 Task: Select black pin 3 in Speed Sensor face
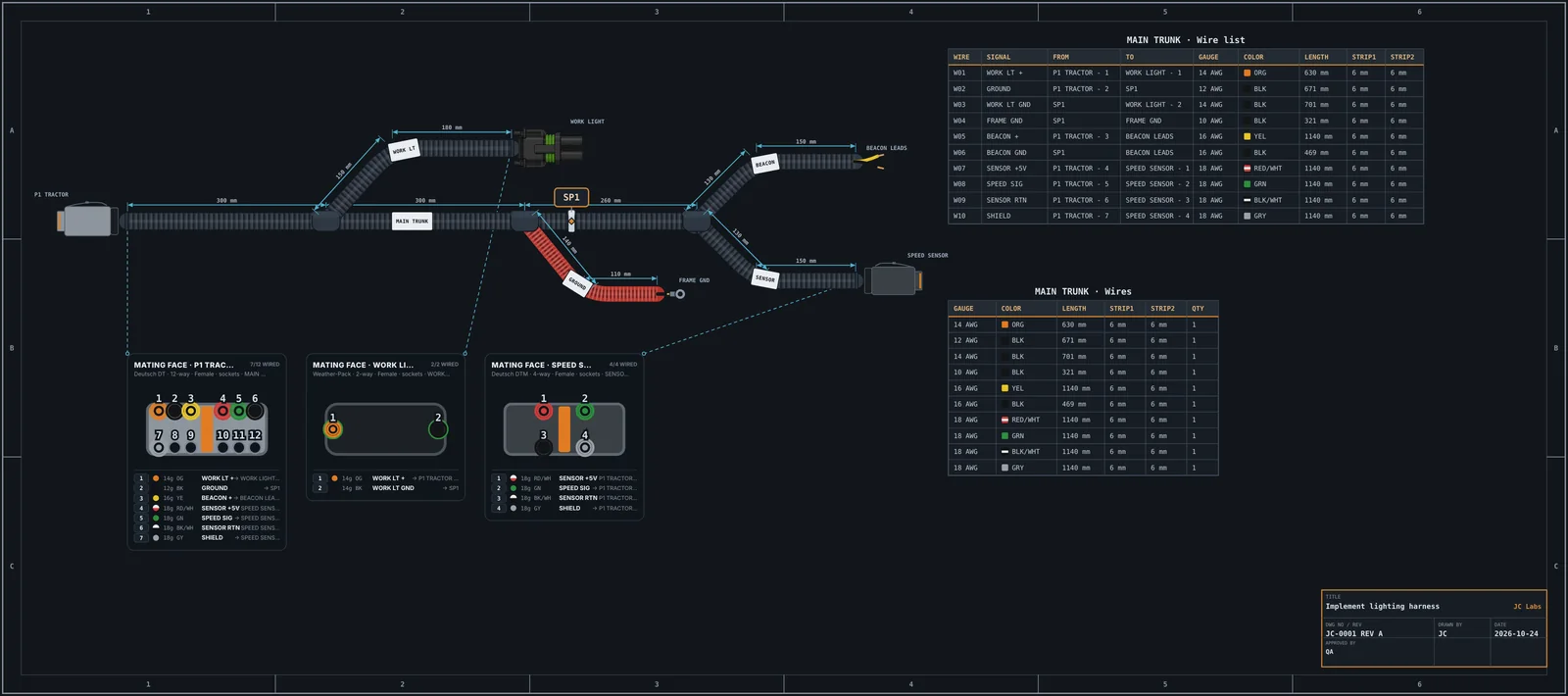543,447
